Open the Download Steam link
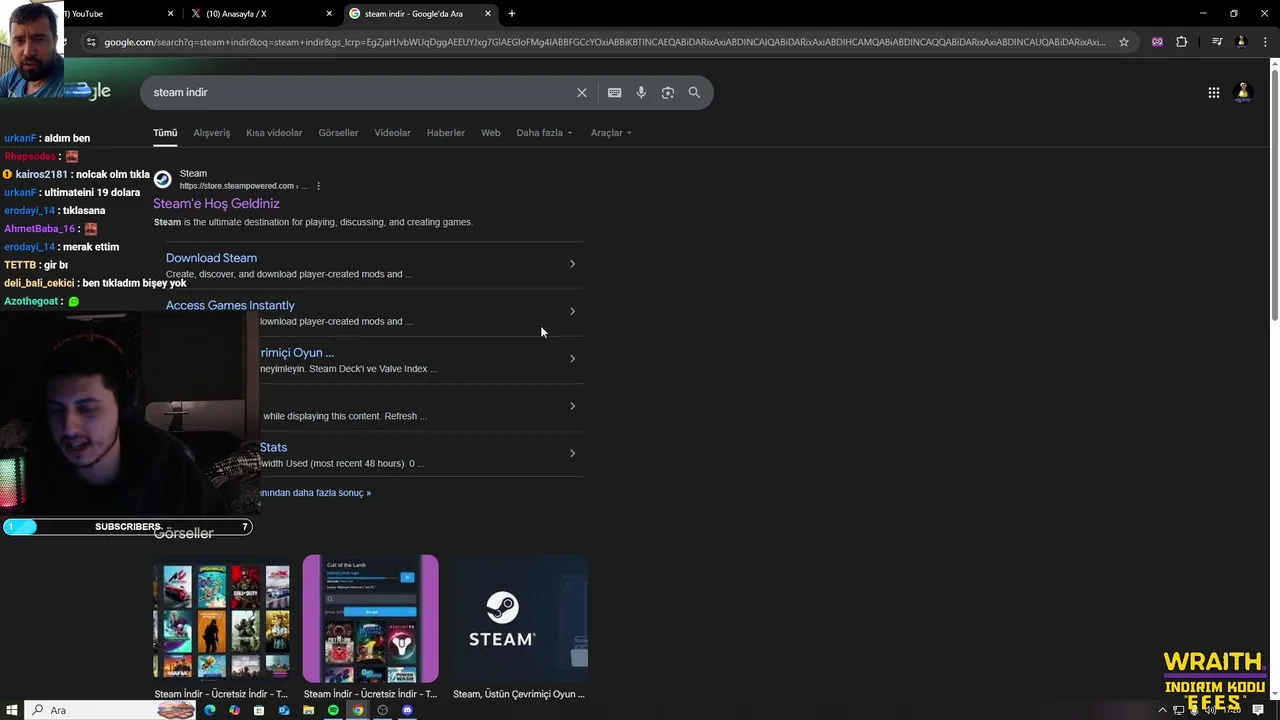Screen dimensions: 1280x720 tap(211, 258)
